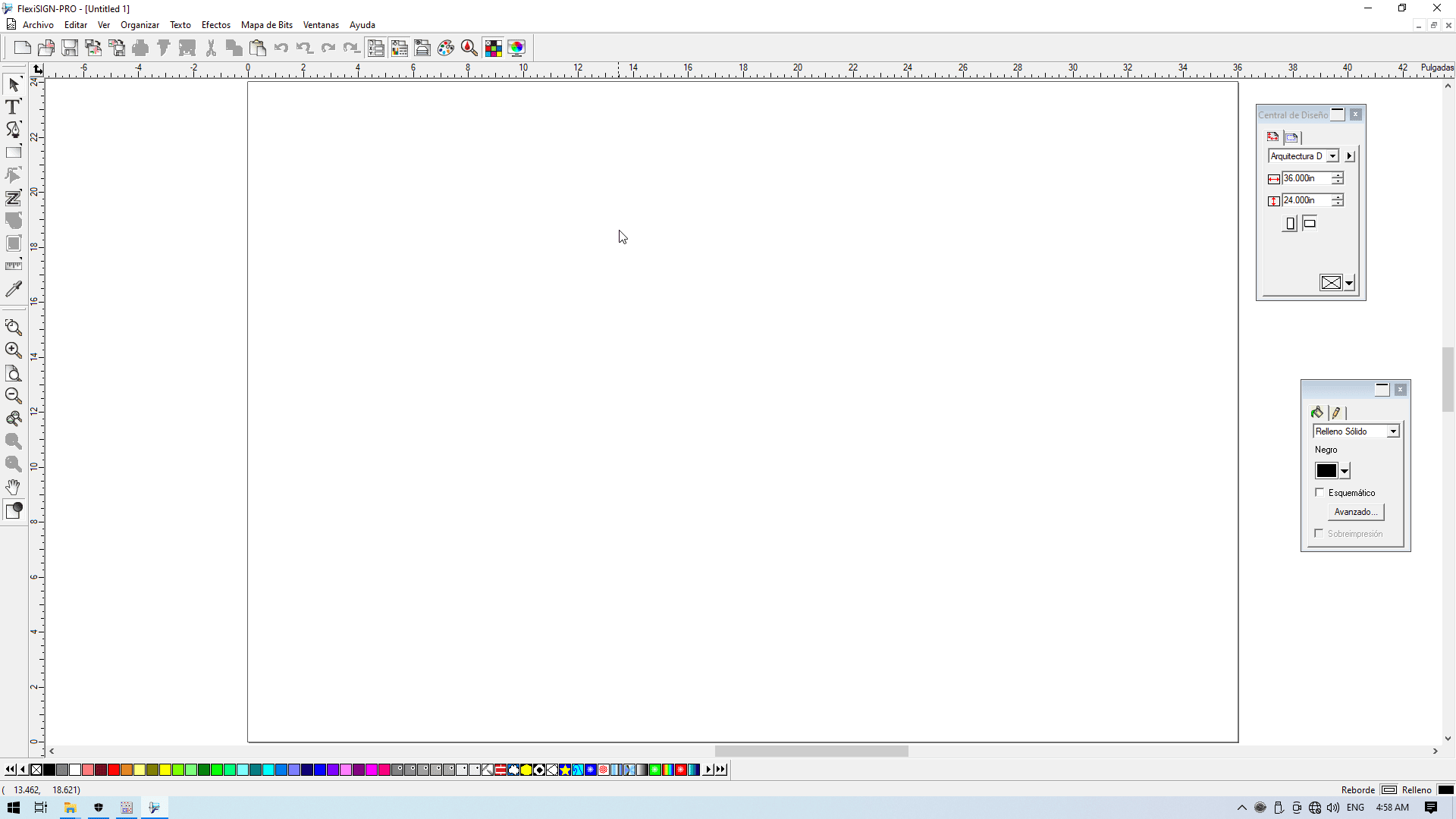Select the hand pan tool
Image resolution: width=1456 pixels, height=819 pixels.
[x=13, y=487]
